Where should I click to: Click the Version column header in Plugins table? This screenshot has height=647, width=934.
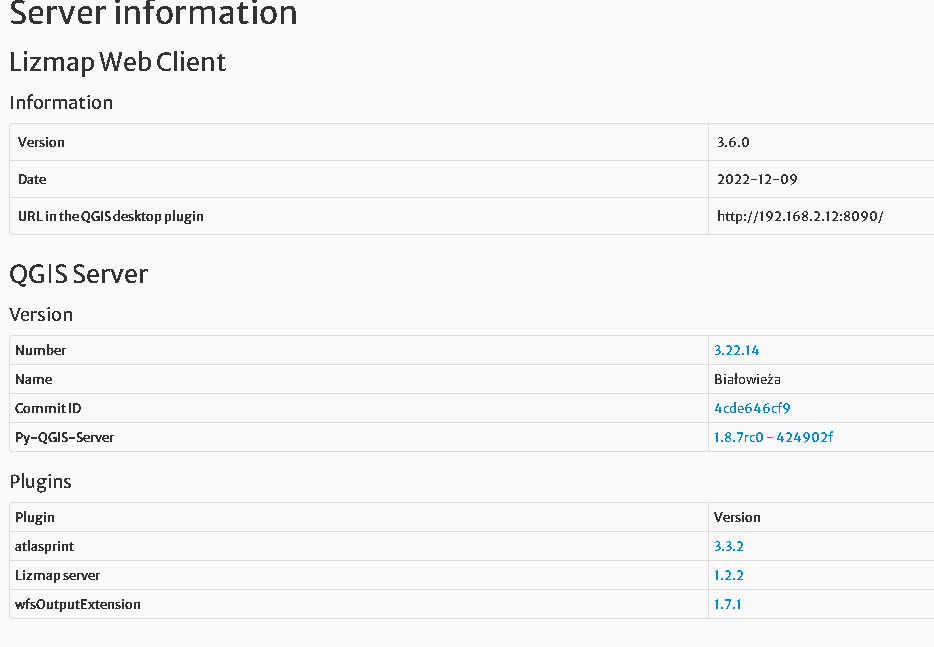tap(737, 517)
